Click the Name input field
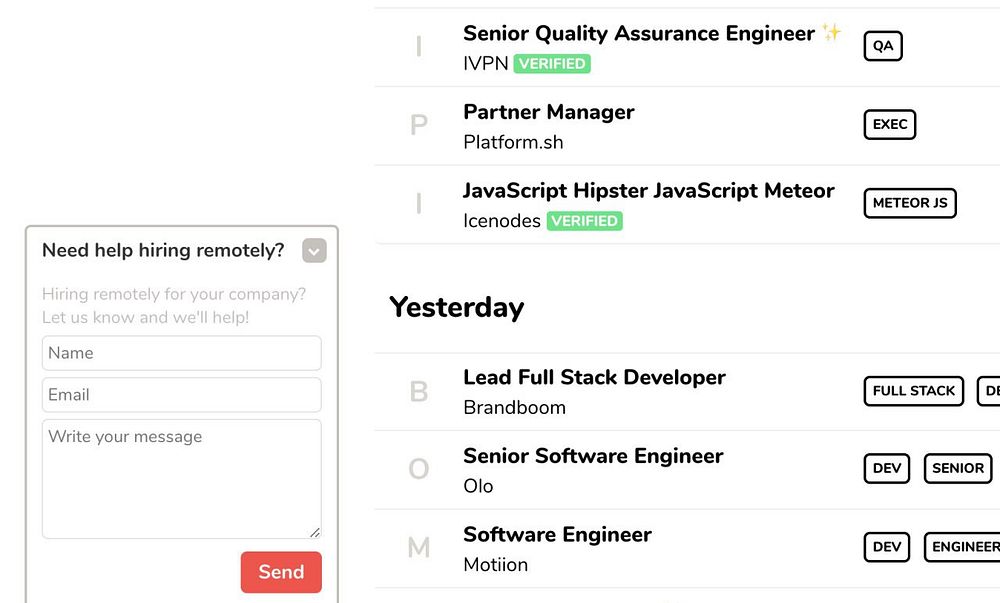This screenshot has width=1000, height=603. (181, 353)
